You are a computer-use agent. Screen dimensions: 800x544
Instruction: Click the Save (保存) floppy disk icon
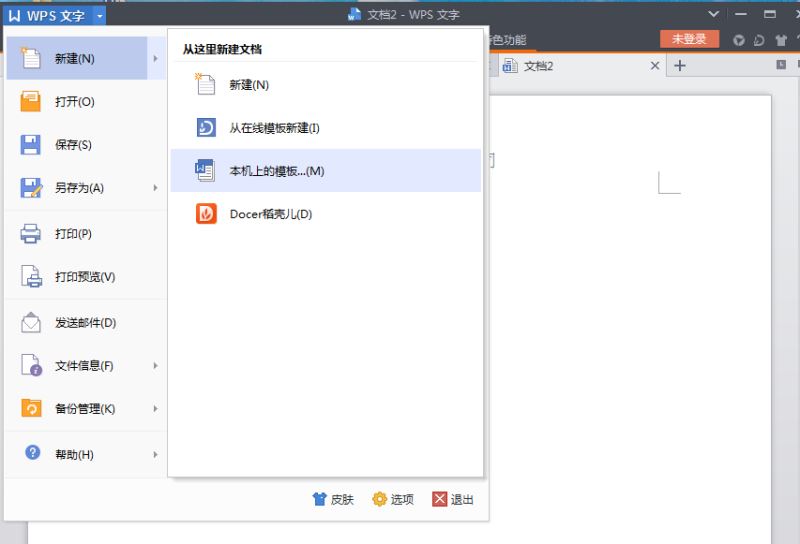[31, 144]
